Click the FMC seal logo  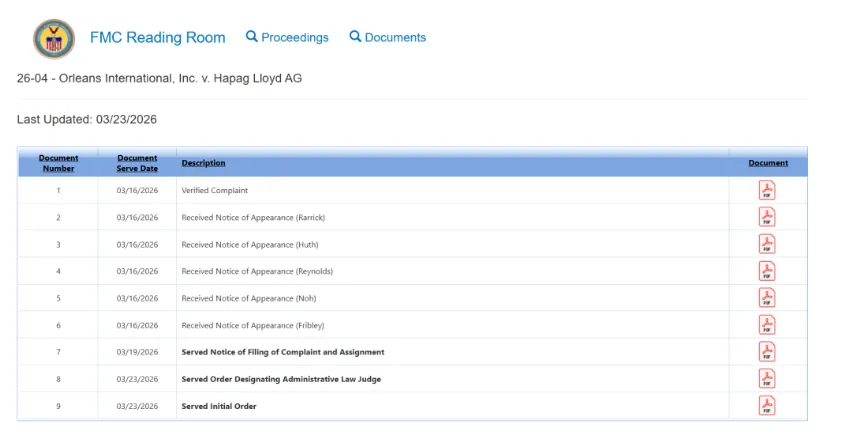pyautogui.click(x=54, y=38)
